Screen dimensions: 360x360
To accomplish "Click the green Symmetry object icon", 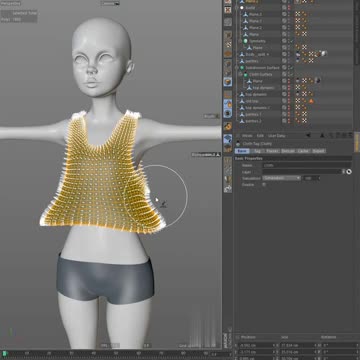I will [x=245, y=41].
